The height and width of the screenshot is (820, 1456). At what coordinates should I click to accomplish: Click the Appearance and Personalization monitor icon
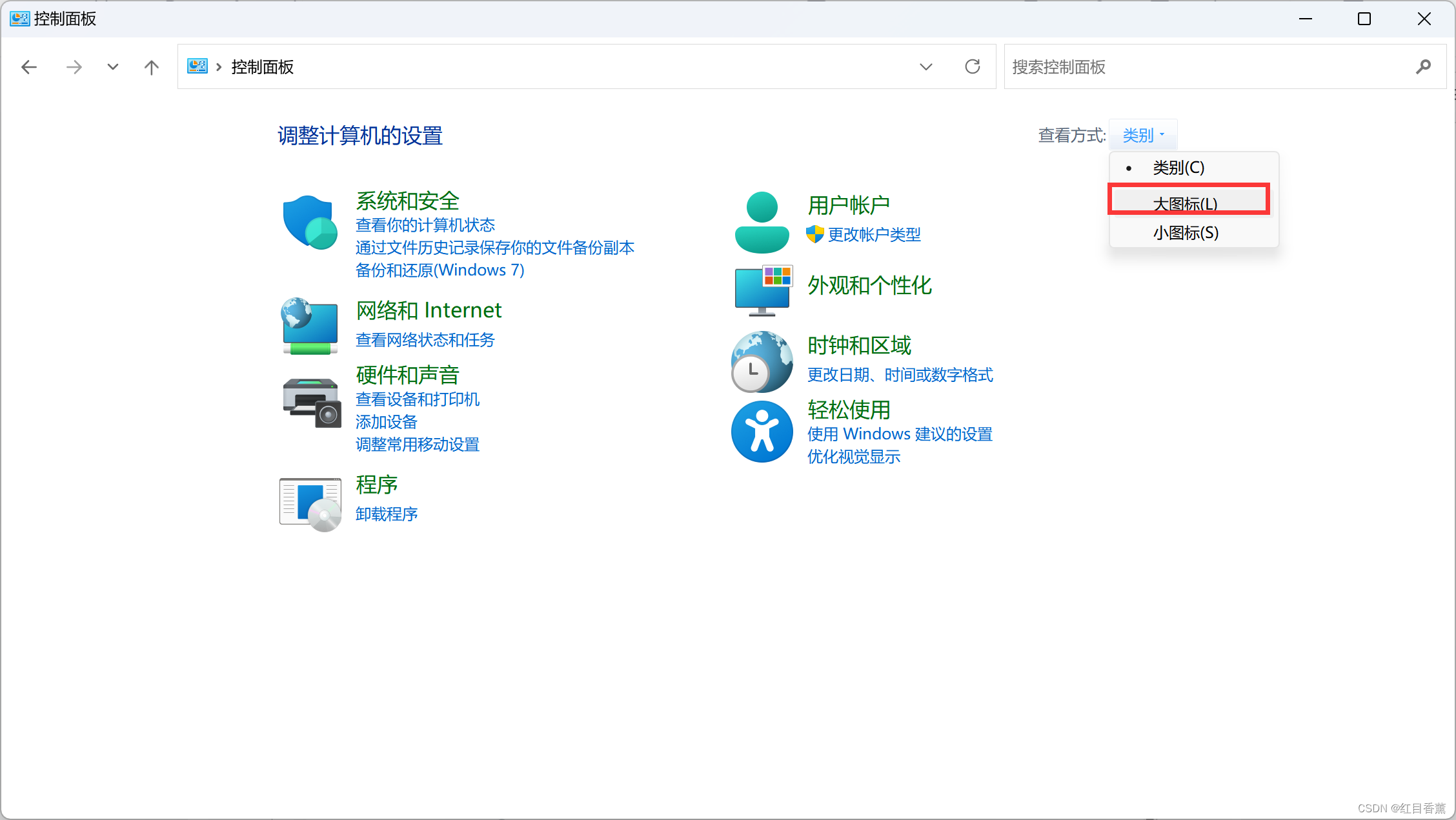tap(763, 290)
